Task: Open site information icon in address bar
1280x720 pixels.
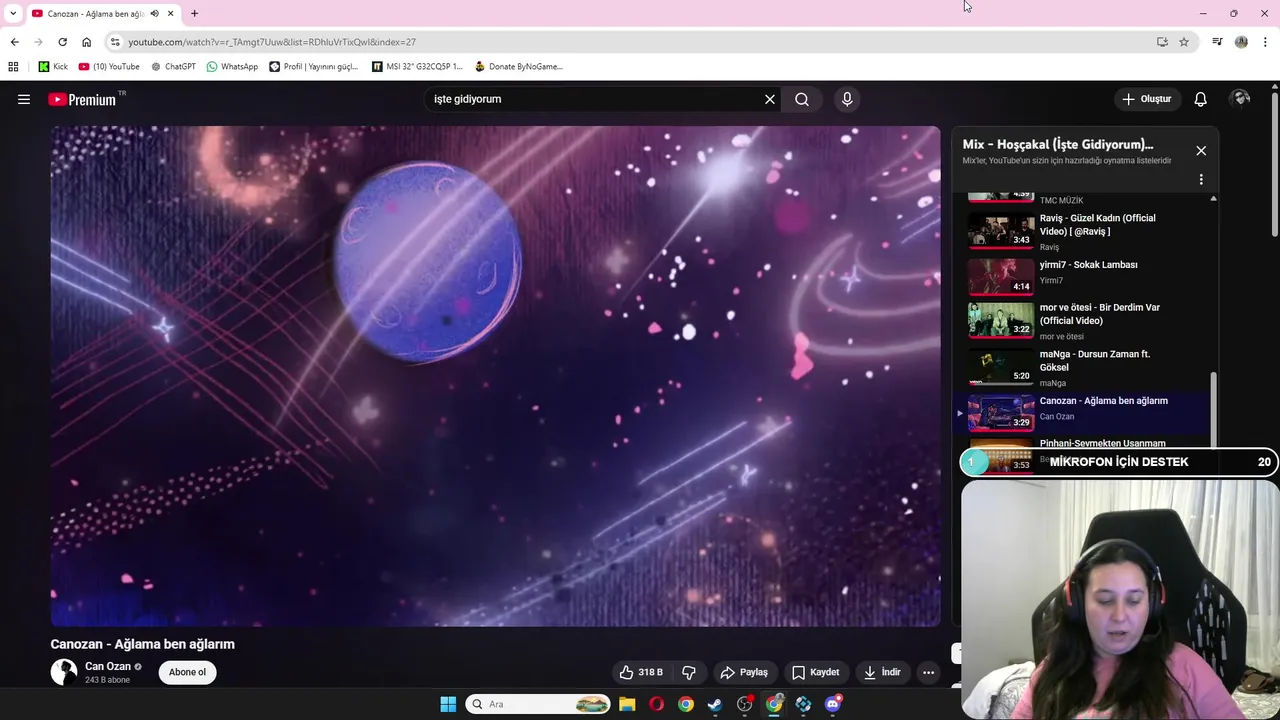Action: click(x=115, y=42)
